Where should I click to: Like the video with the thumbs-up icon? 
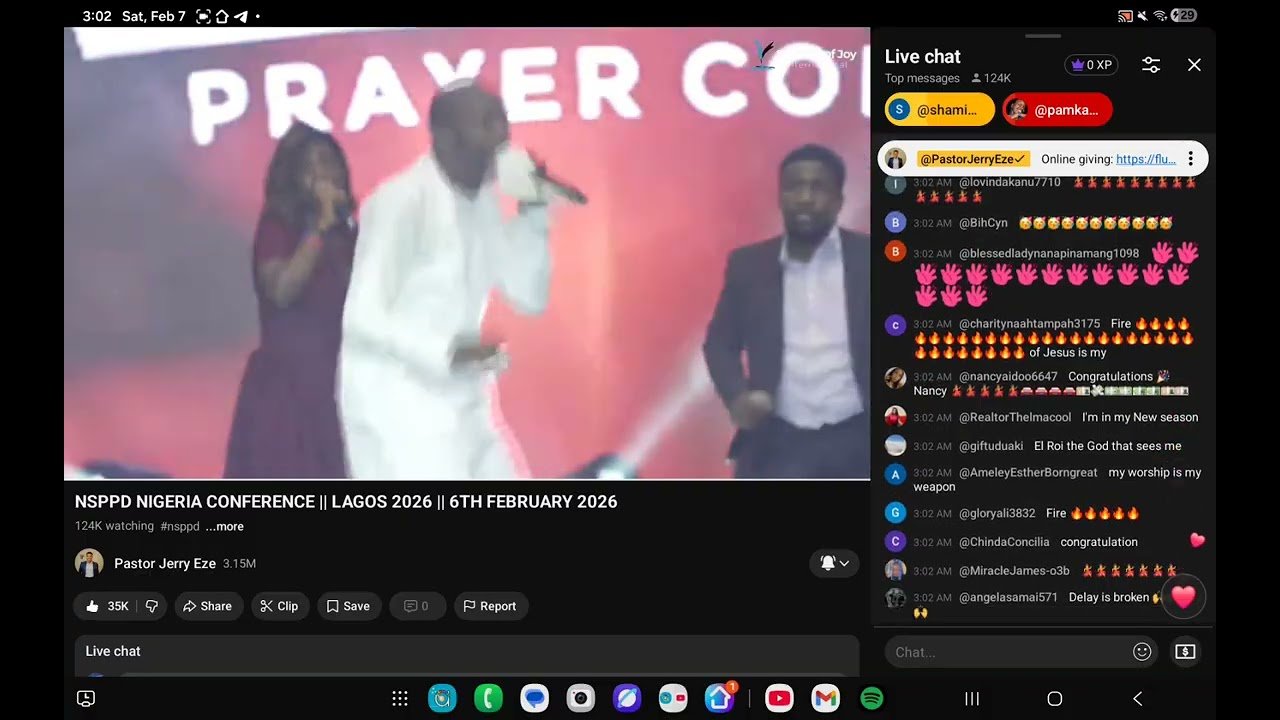[106, 606]
